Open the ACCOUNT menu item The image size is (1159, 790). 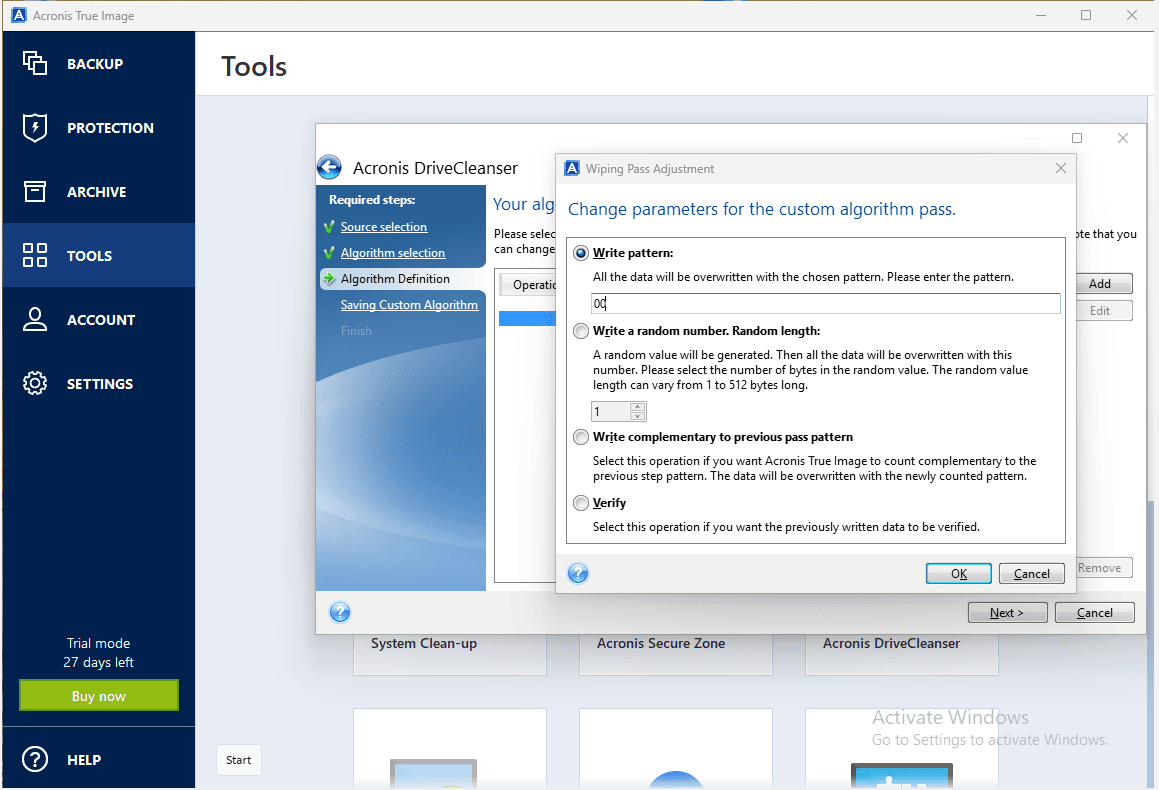(x=101, y=320)
